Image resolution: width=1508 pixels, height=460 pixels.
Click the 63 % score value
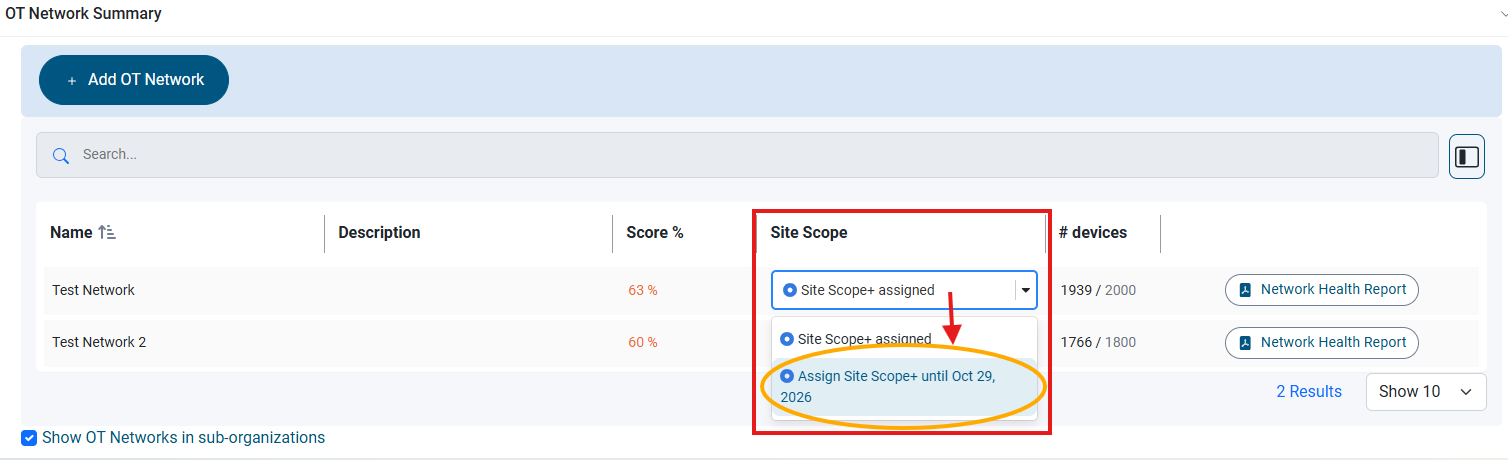tap(643, 290)
